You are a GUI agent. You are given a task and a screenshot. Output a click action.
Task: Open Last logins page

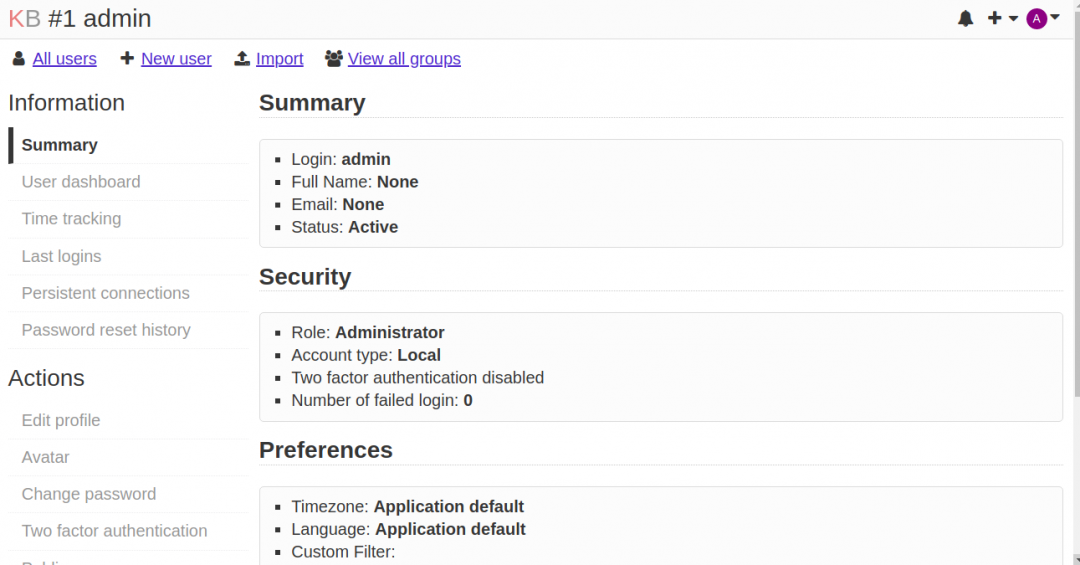pos(61,256)
